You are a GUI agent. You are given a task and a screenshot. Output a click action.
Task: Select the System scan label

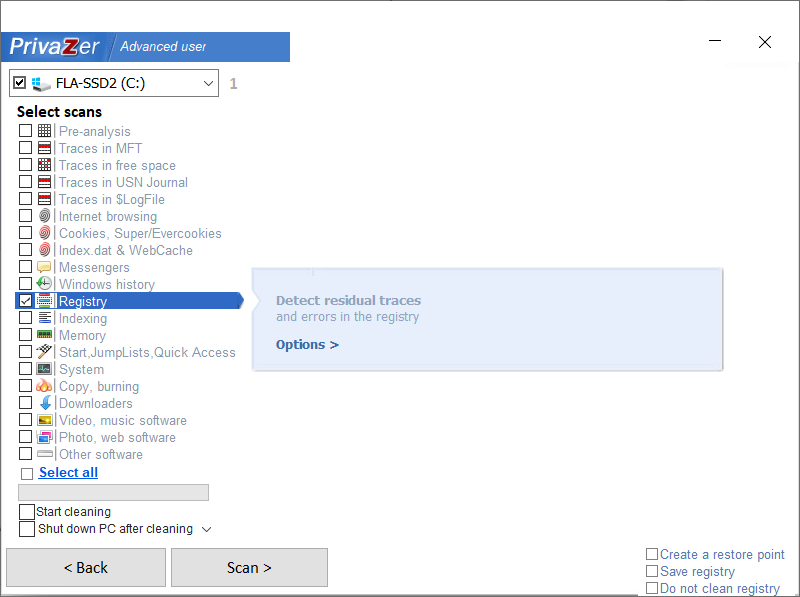(82, 369)
